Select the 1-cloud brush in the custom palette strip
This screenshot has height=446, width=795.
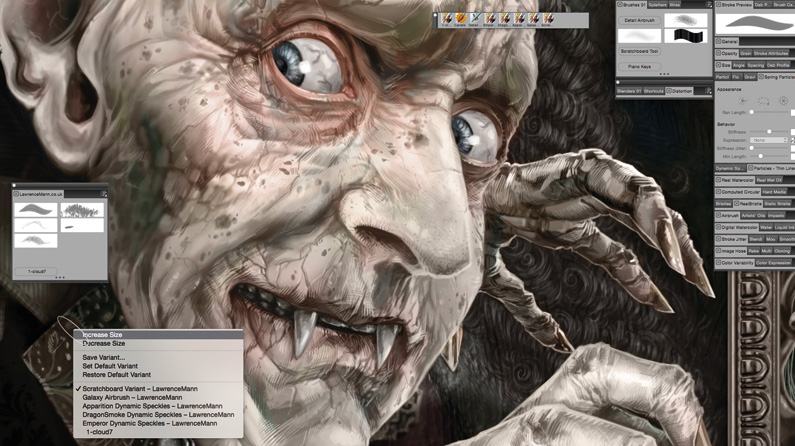click(x=446, y=19)
